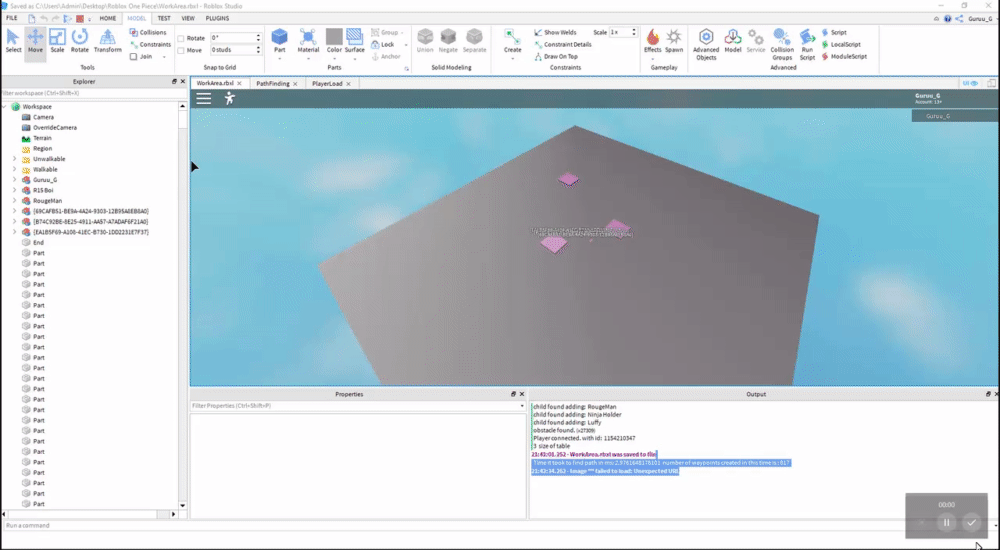Screen dimensions: 1000x550
Task: Insert a new ModuleScript
Action: (844, 57)
